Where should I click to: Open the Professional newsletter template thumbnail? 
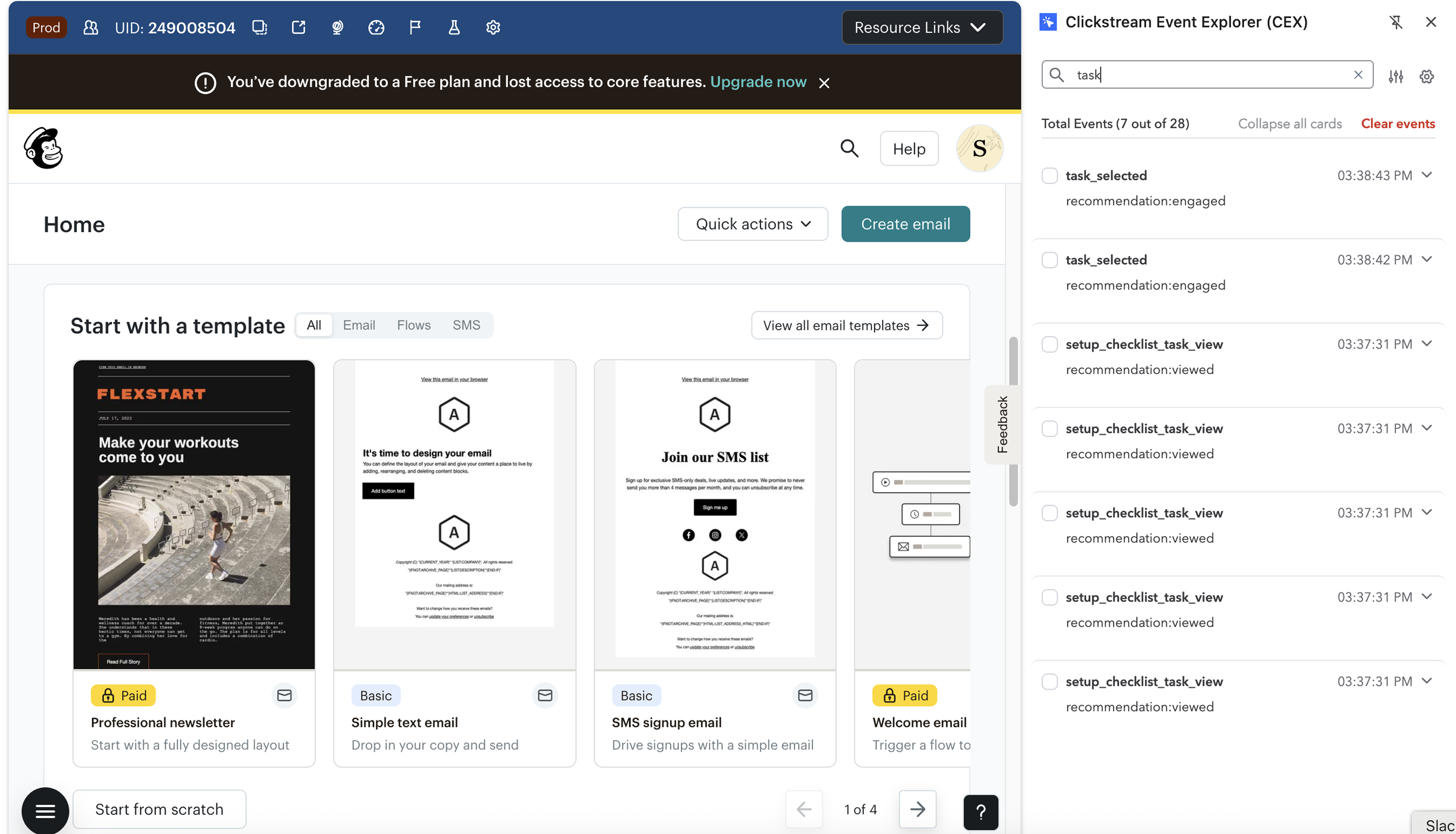[x=194, y=514]
